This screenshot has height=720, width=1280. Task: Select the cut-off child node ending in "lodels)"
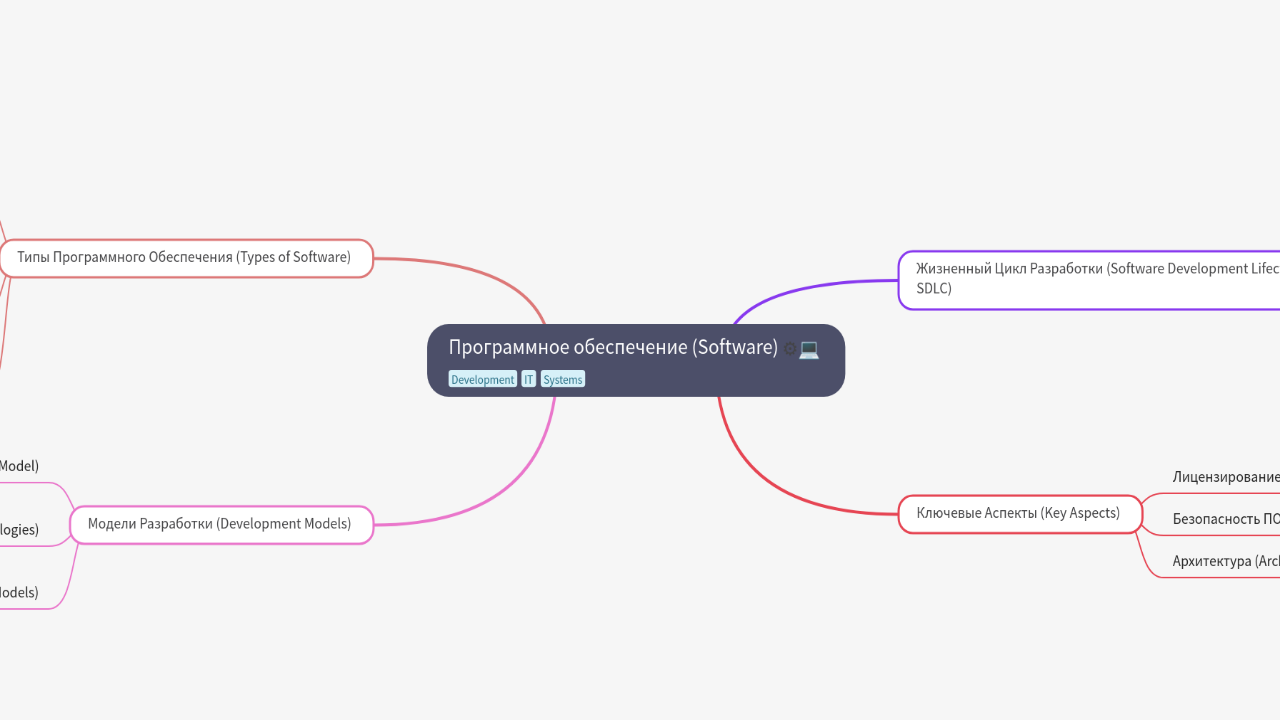[x=20, y=593]
